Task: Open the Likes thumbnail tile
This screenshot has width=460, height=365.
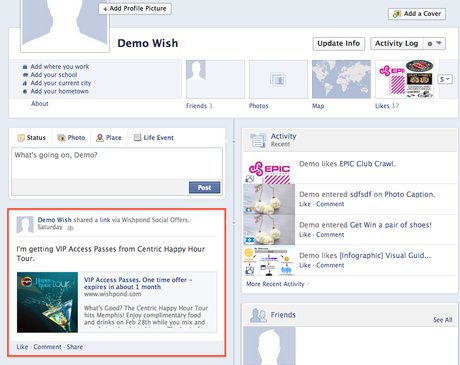Action: (404, 79)
